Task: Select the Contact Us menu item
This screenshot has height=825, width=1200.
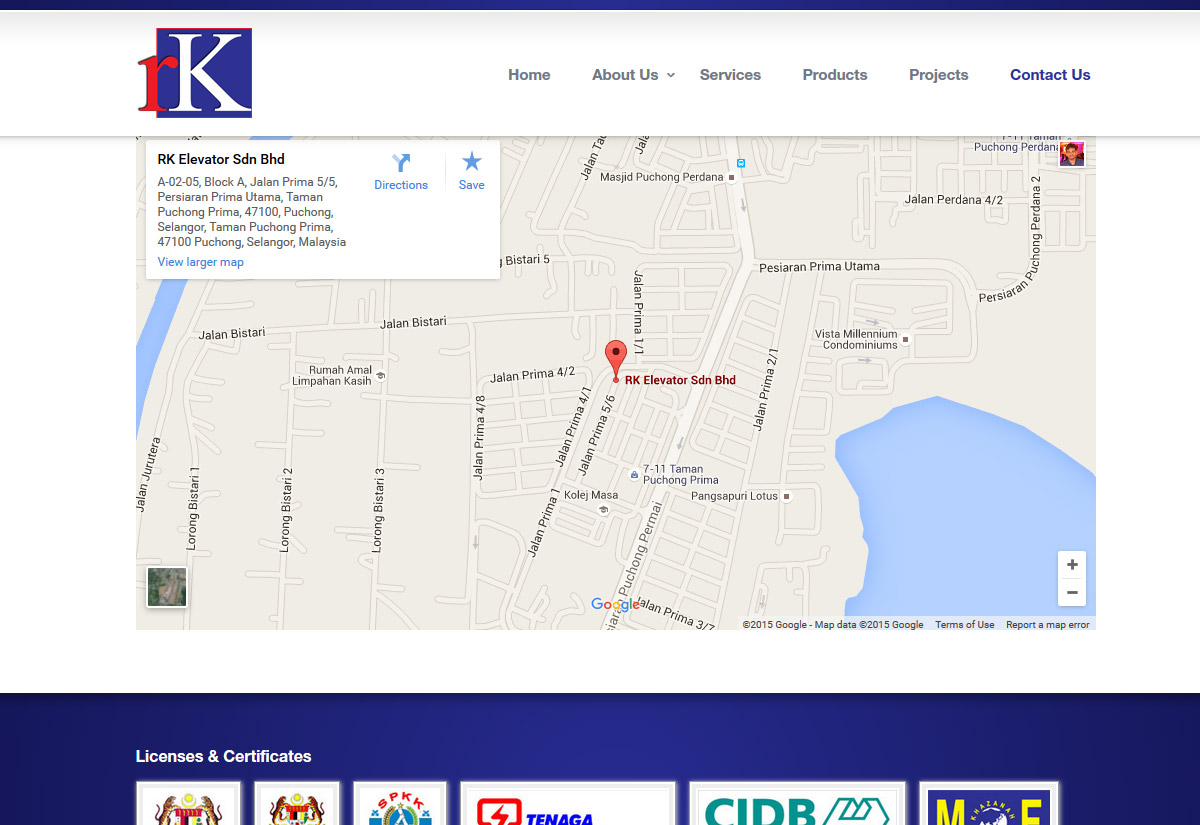Action: [1050, 75]
